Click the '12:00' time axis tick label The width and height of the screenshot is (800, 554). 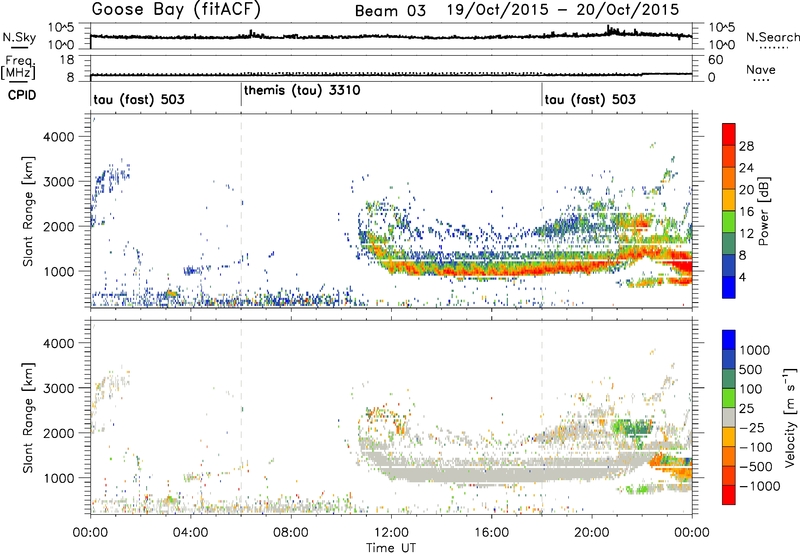pos(391,533)
